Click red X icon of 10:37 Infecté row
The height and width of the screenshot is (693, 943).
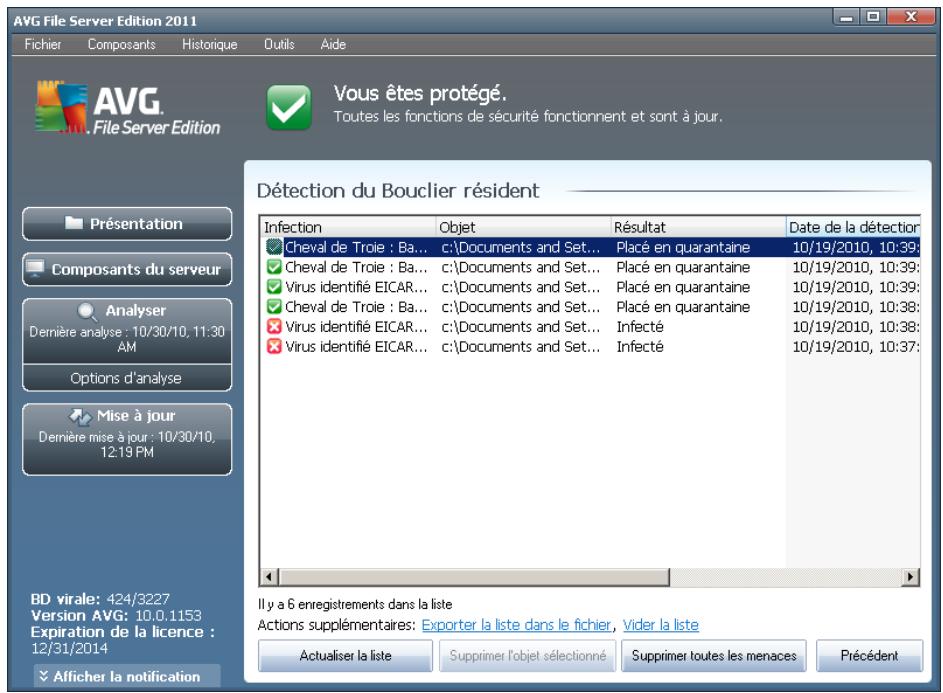(274, 346)
